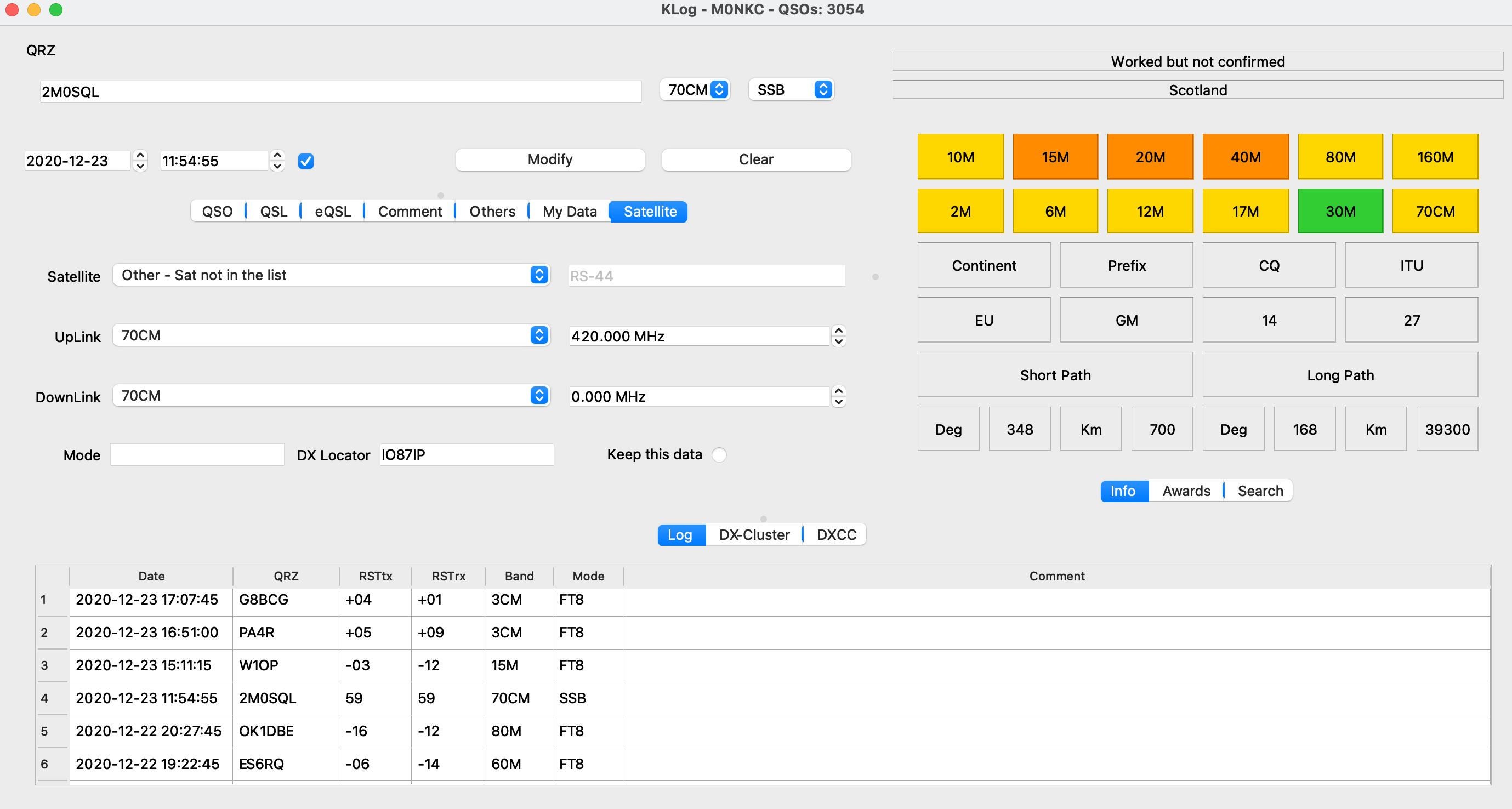The height and width of the screenshot is (809, 1512).
Task: Click the green 30M band box
Action: tap(1340, 211)
